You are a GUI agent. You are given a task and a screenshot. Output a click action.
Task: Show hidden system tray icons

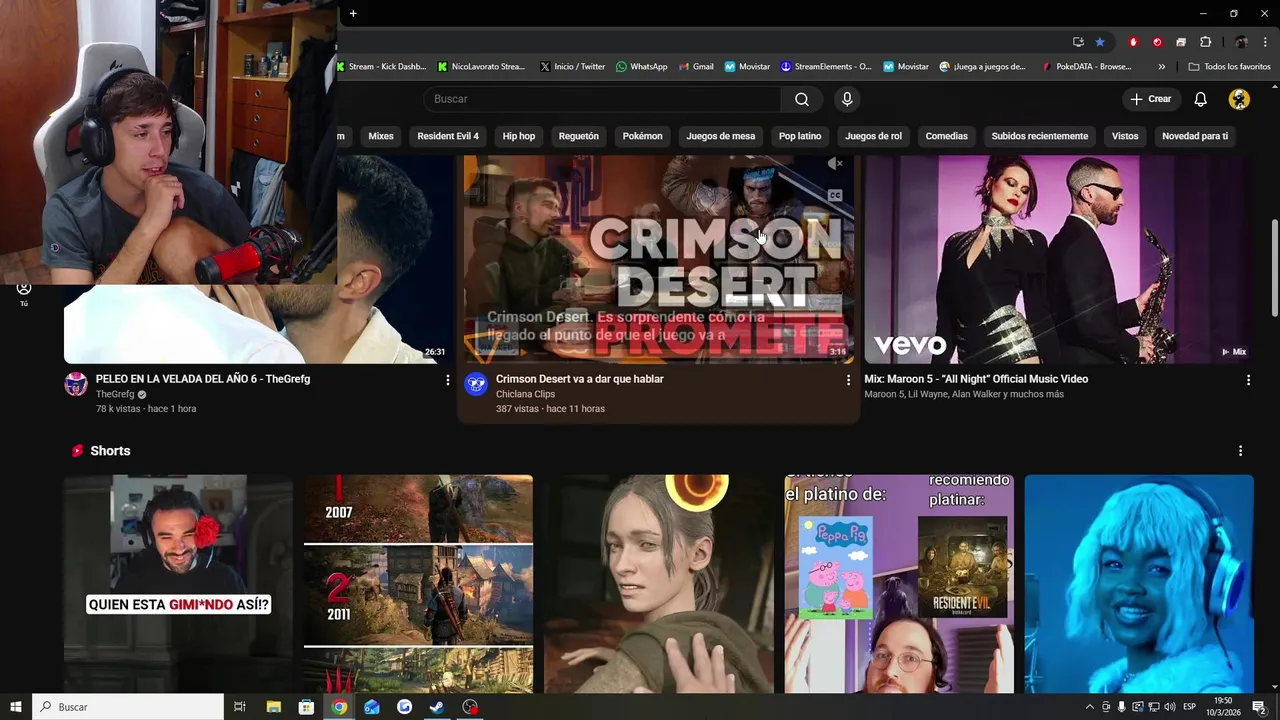(x=1089, y=707)
